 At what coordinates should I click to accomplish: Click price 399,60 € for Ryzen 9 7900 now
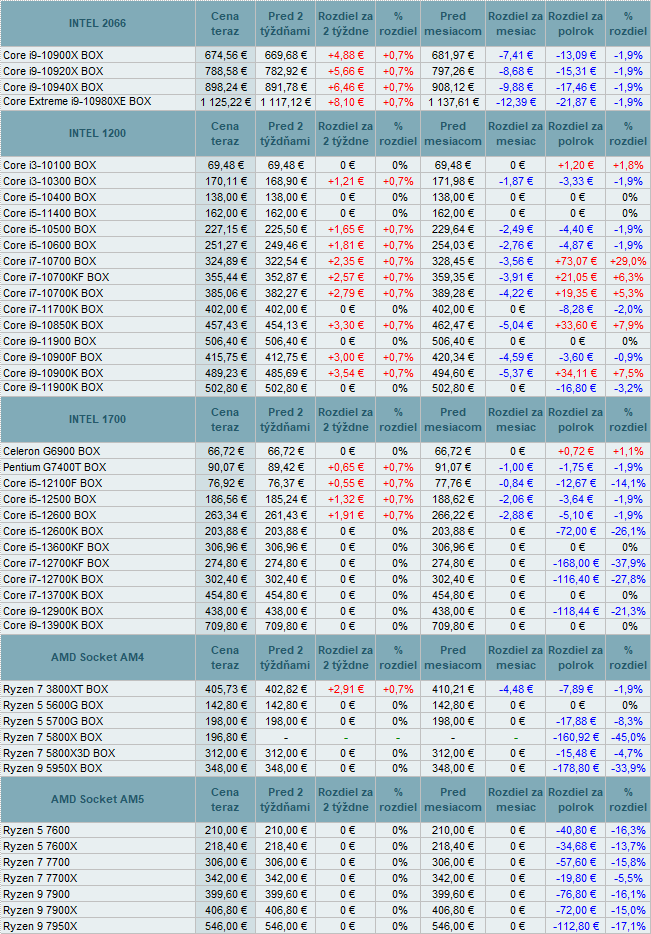(226, 895)
